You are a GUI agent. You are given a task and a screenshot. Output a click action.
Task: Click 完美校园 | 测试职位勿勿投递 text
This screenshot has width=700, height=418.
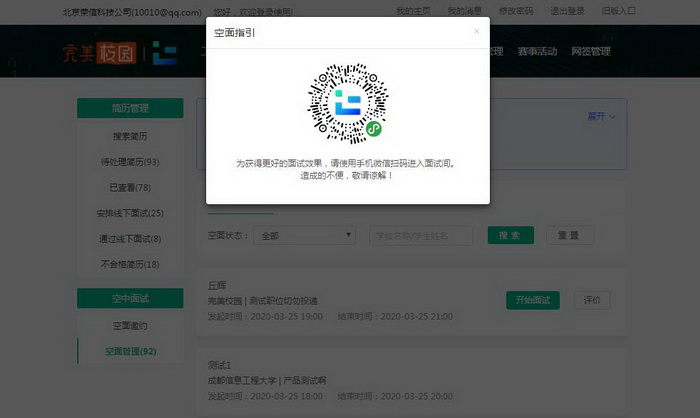click(x=262, y=301)
